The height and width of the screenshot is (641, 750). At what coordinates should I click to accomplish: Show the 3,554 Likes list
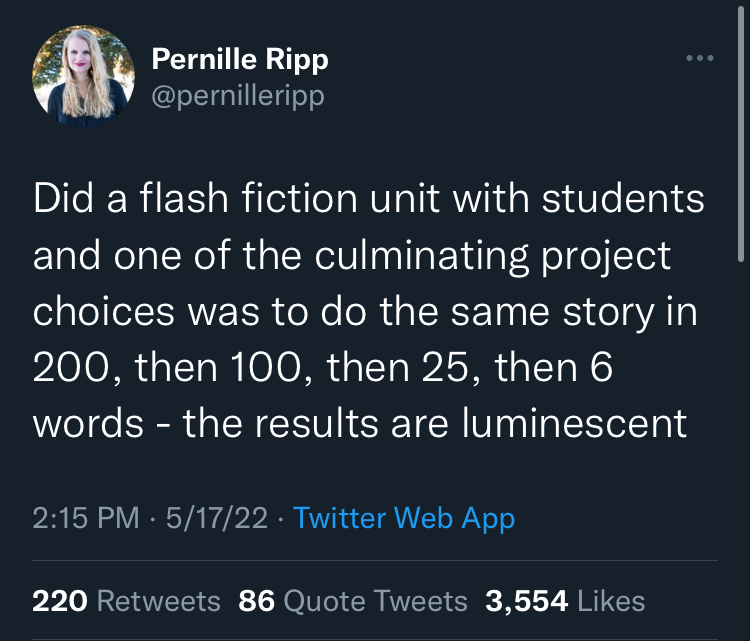[x=564, y=601]
